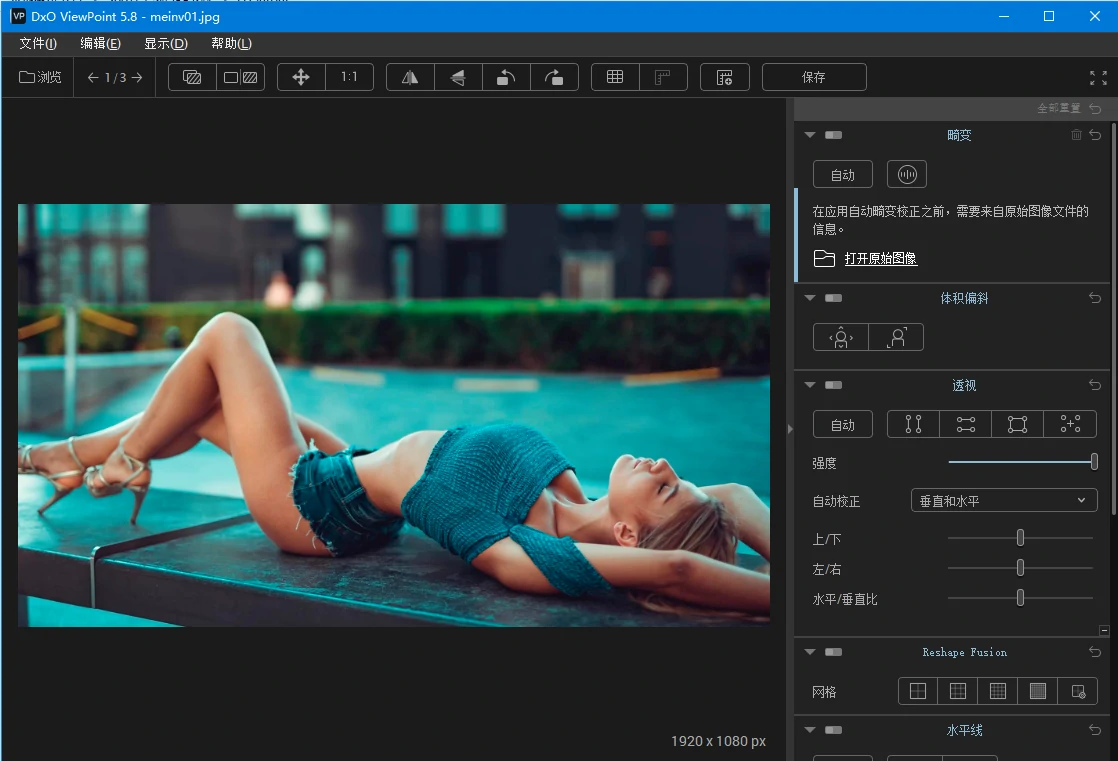Choose the rectangle perspective tool icon

[1017, 425]
